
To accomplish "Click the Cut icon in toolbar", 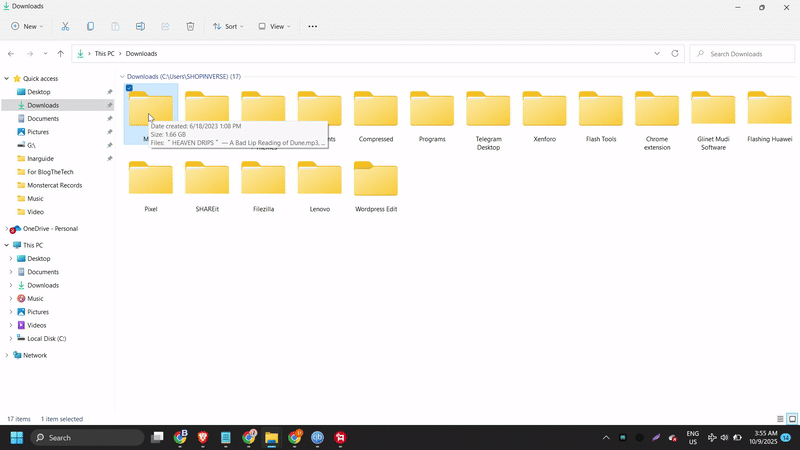I will point(65,26).
